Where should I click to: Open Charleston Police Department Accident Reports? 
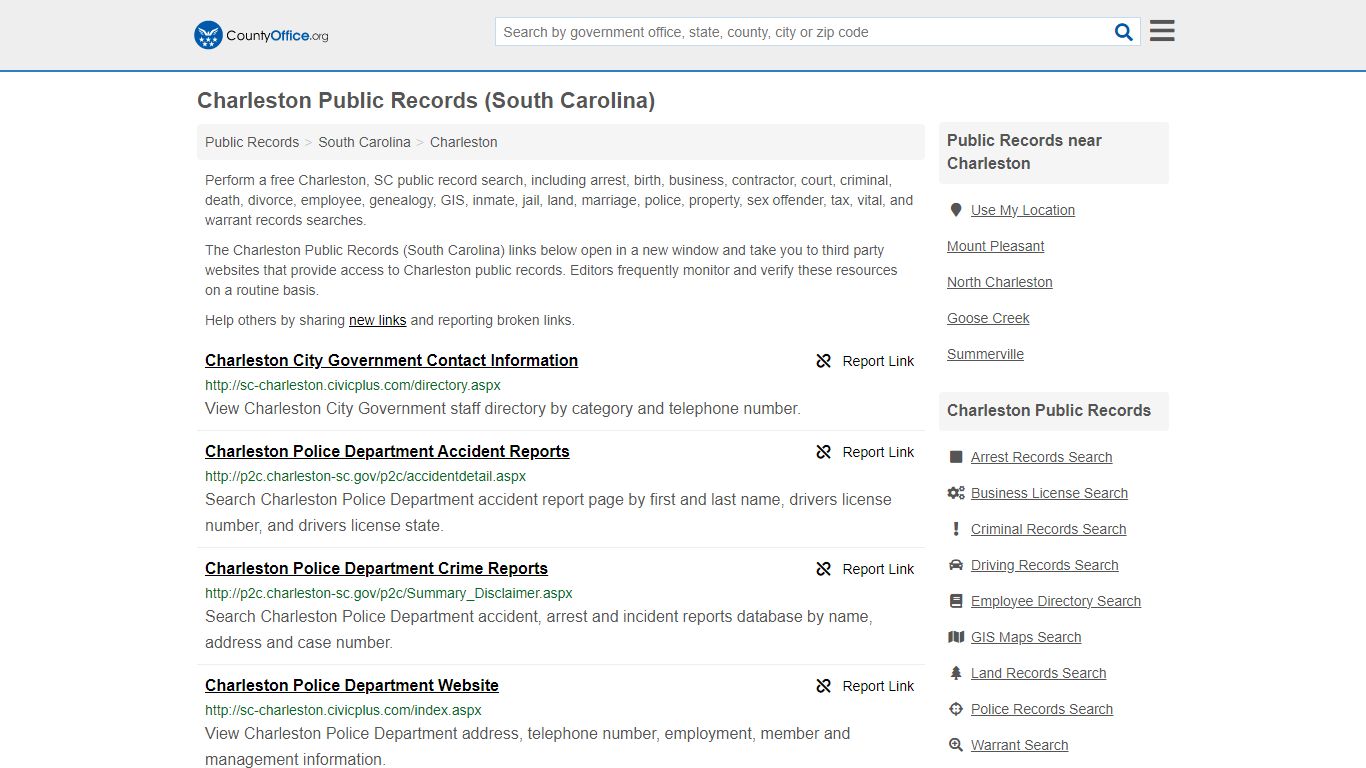(387, 451)
